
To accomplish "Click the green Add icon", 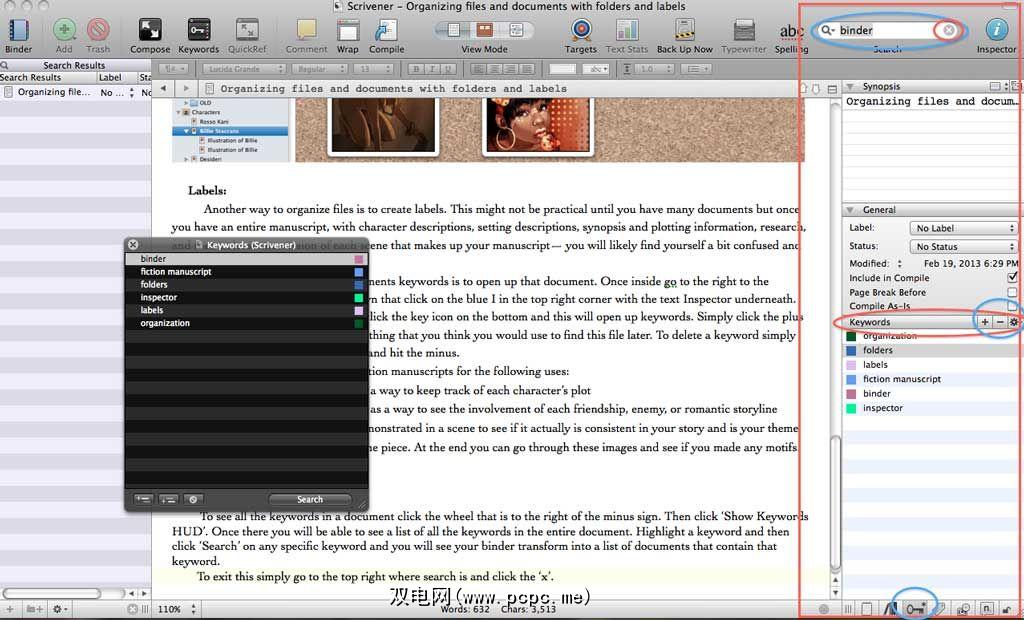I will [64, 31].
